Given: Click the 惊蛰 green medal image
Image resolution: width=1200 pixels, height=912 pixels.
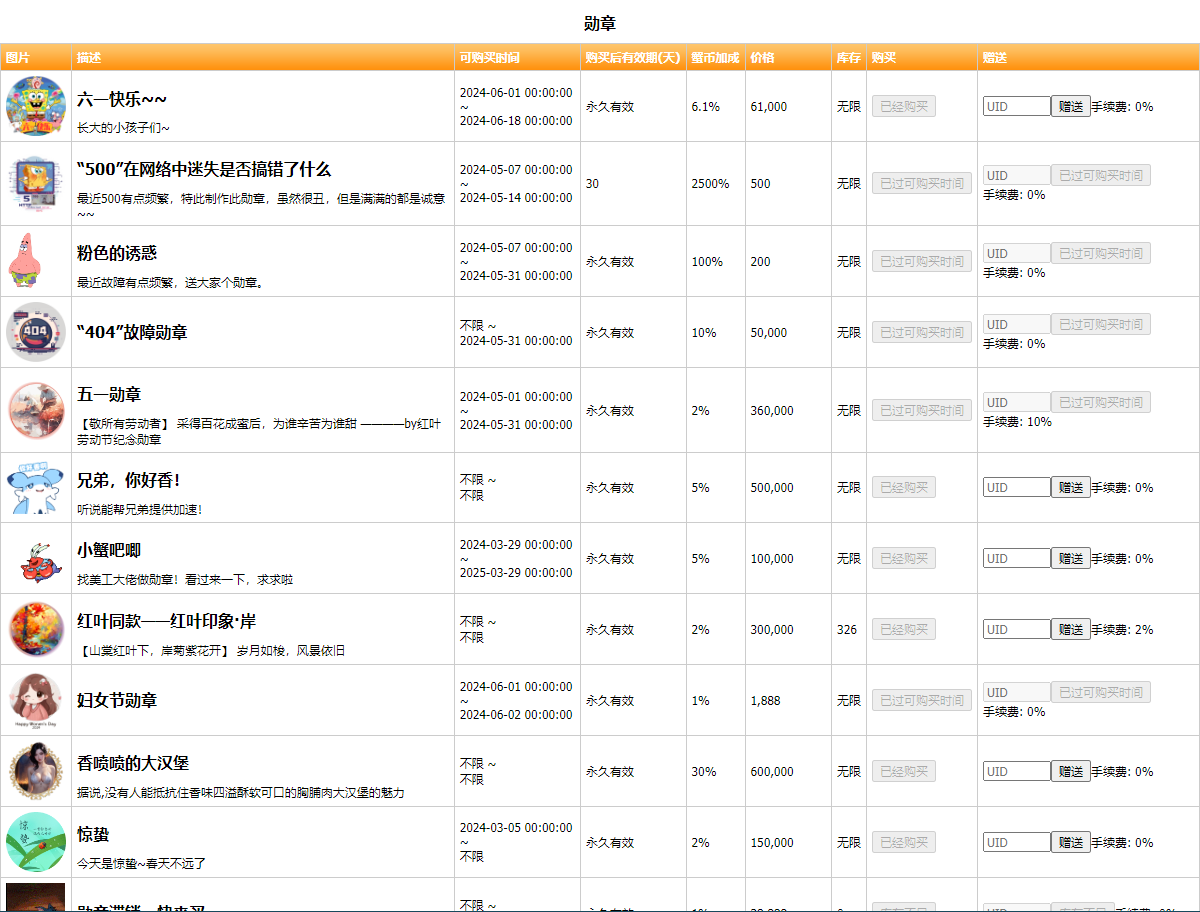Looking at the screenshot, I should (x=35, y=842).
